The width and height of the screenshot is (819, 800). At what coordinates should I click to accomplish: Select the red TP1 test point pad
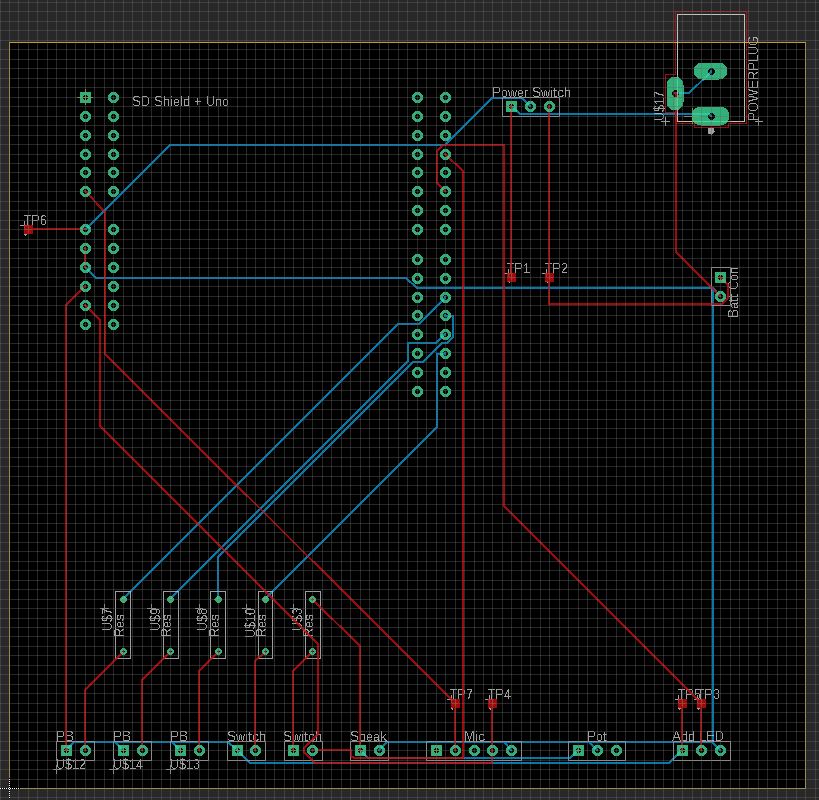511,278
